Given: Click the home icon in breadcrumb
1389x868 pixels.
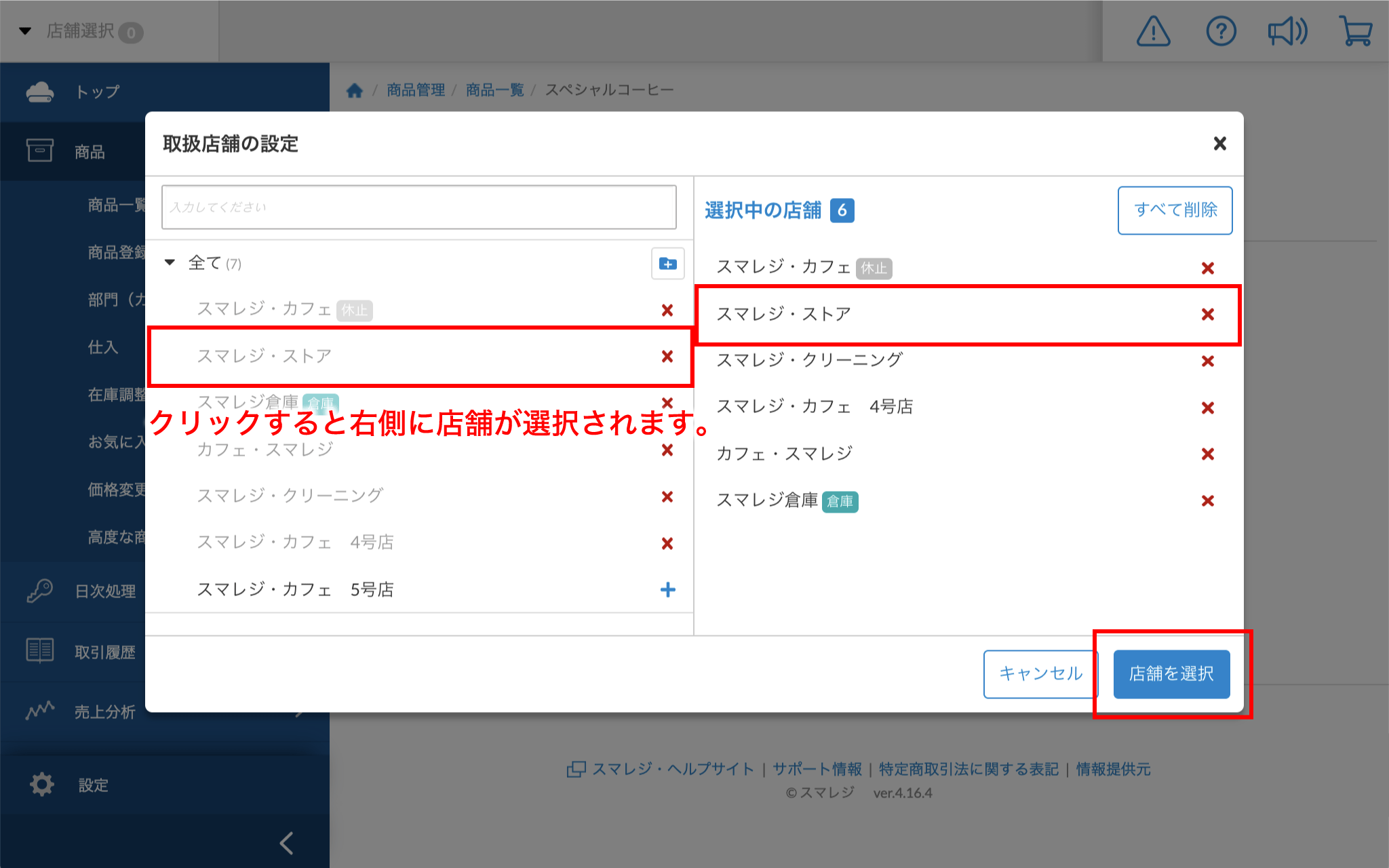Looking at the screenshot, I should [x=355, y=90].
